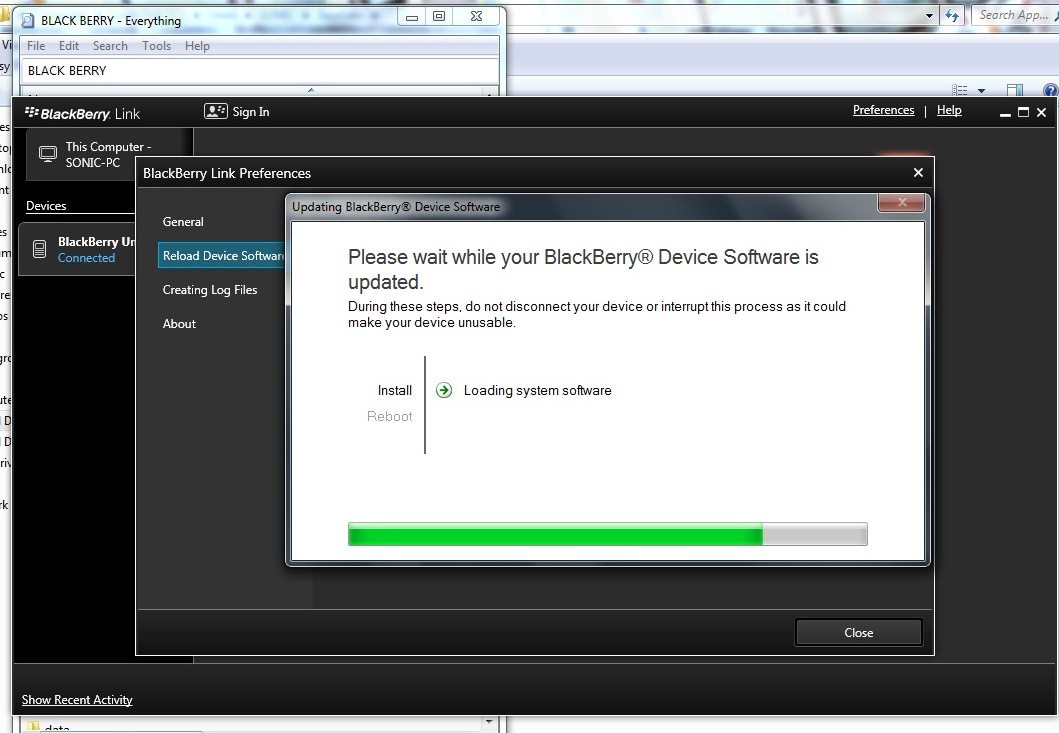
Task: Select the connected BlackBerry device entry
Action: pos(78,249)
